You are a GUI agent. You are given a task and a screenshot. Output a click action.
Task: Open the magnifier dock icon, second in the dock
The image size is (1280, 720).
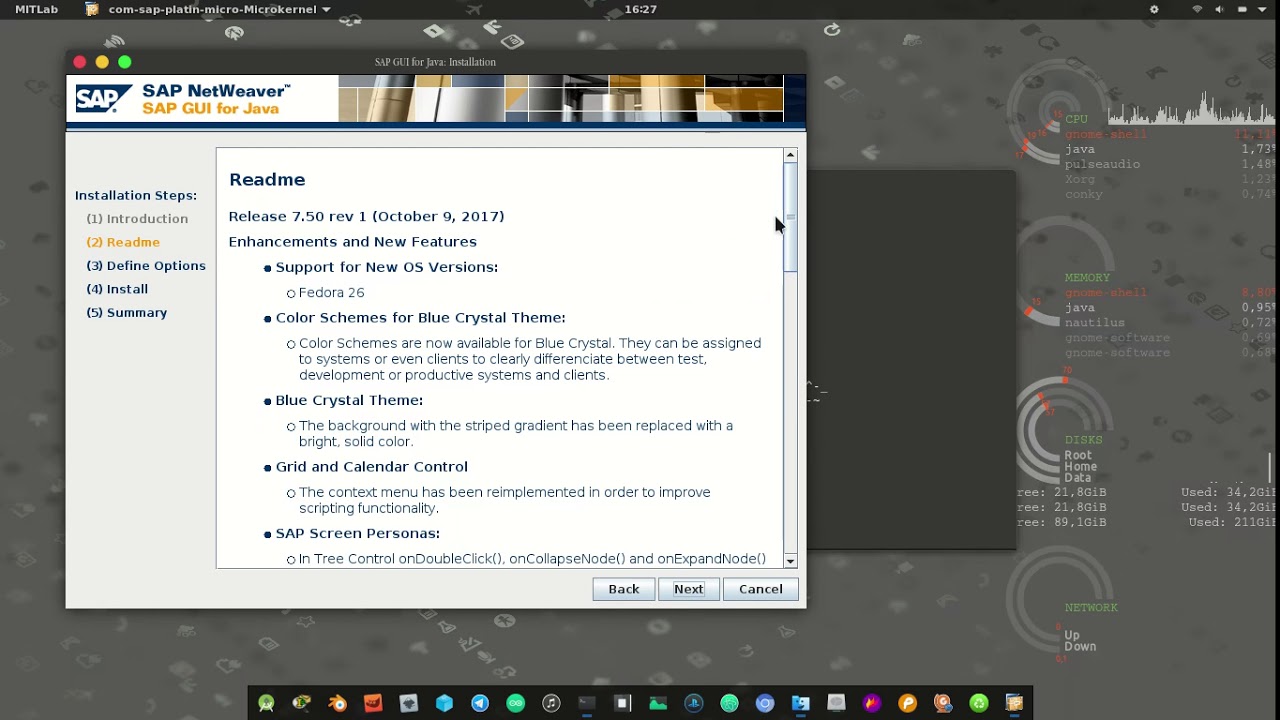(x=301, y=703)
